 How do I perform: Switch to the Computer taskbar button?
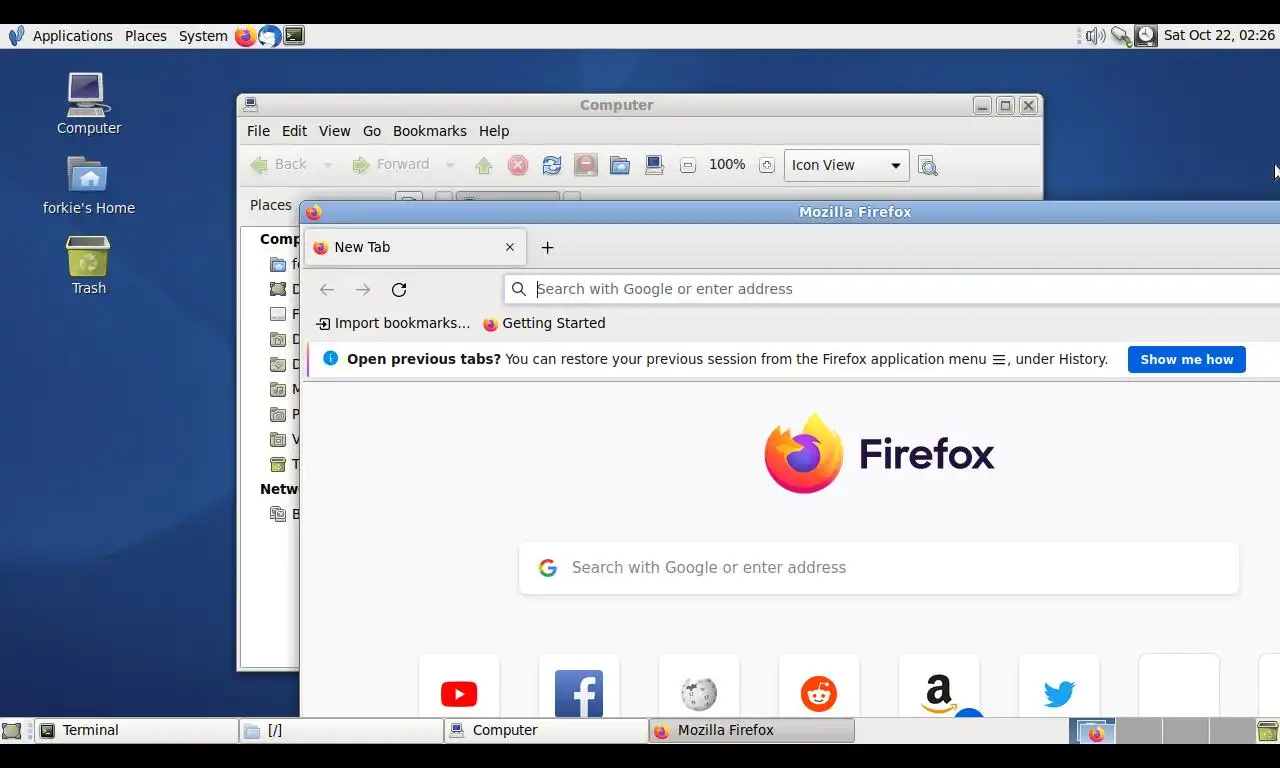coord(547,731)
